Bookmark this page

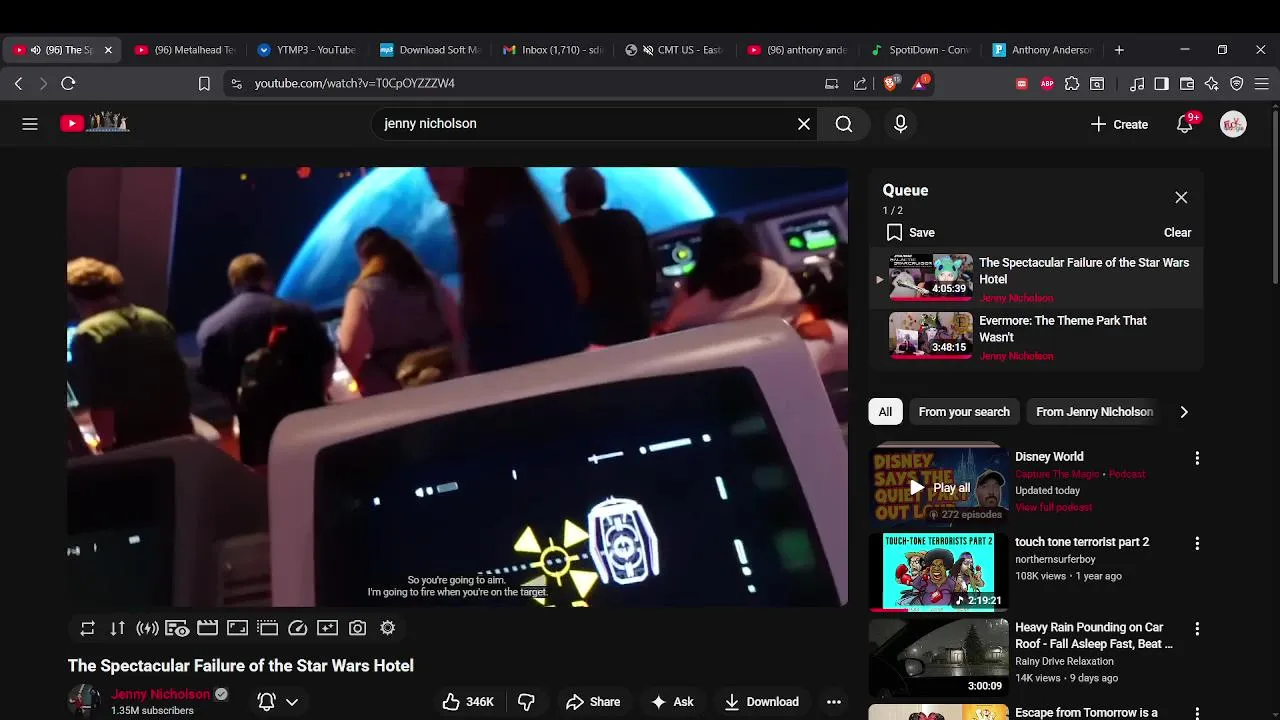pos(204,84)
